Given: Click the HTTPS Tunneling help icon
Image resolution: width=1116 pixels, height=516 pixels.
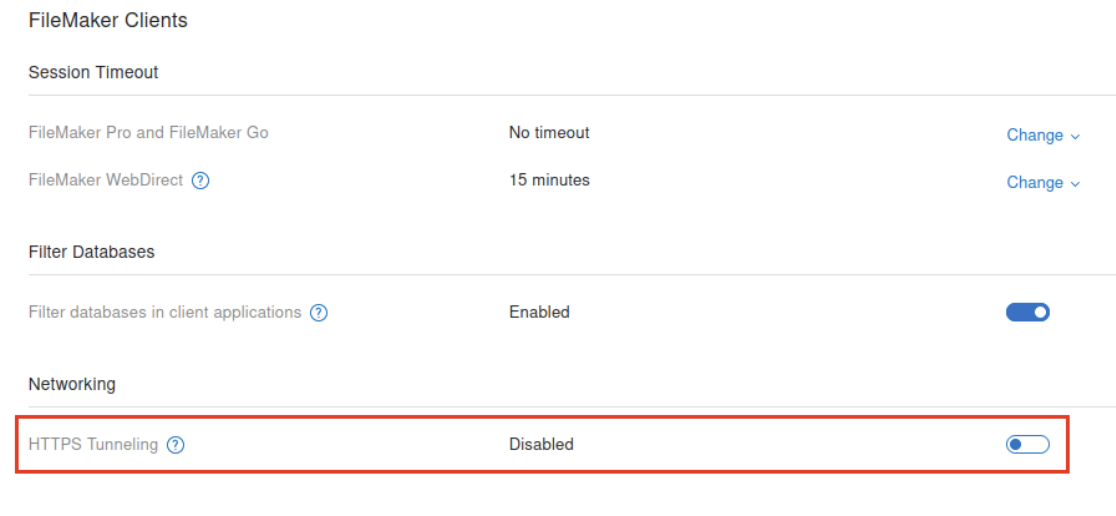Looking at the screenshot, I should [175, 445].
